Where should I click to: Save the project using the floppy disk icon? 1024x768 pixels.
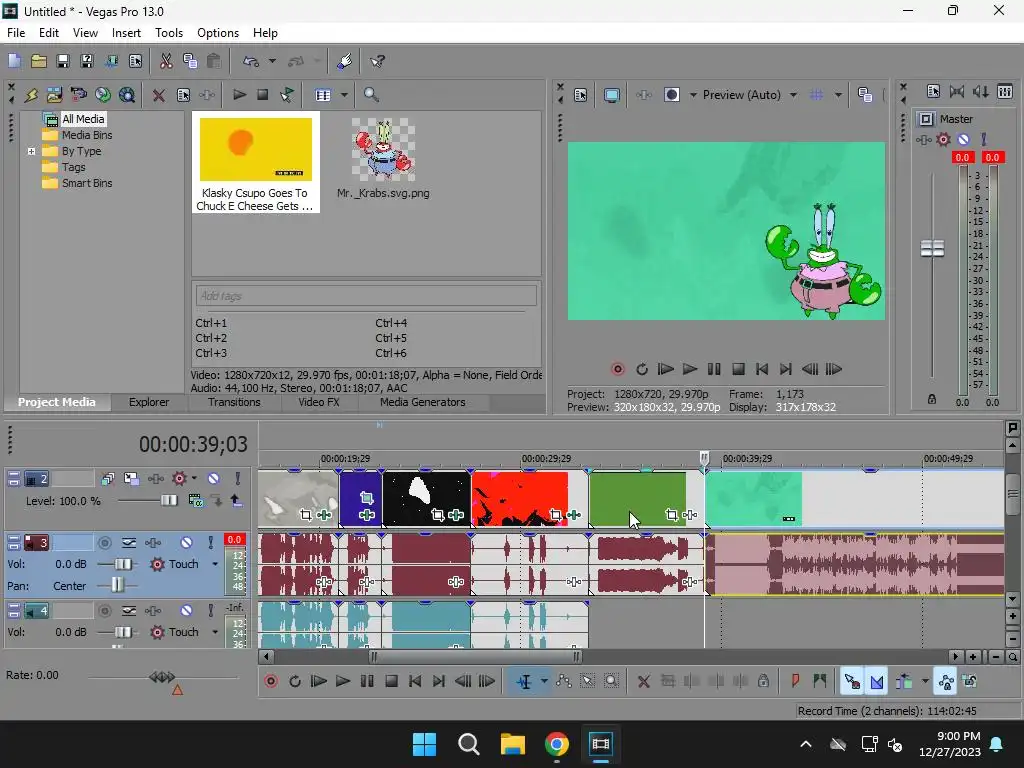(63, 61)
